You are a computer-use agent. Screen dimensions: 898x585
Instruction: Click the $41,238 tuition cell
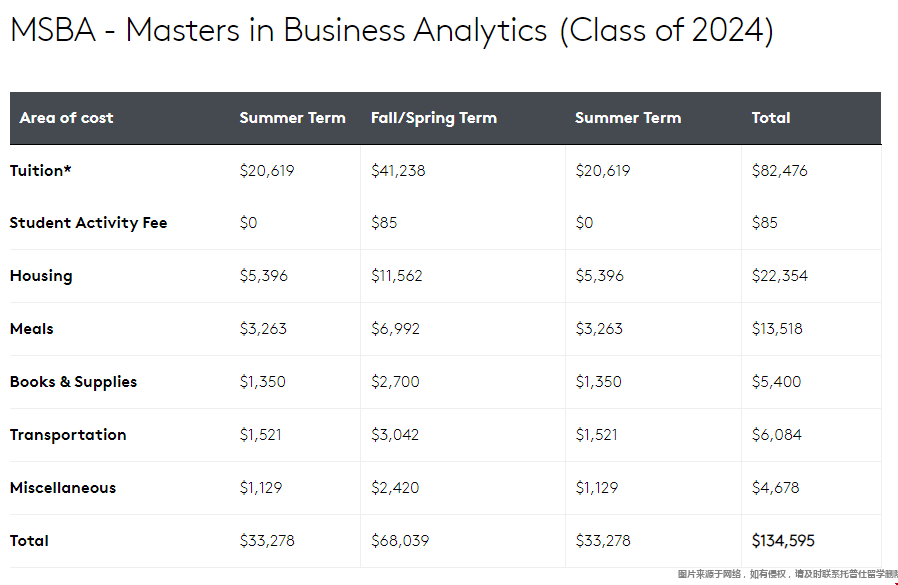(x=398, y=171)
